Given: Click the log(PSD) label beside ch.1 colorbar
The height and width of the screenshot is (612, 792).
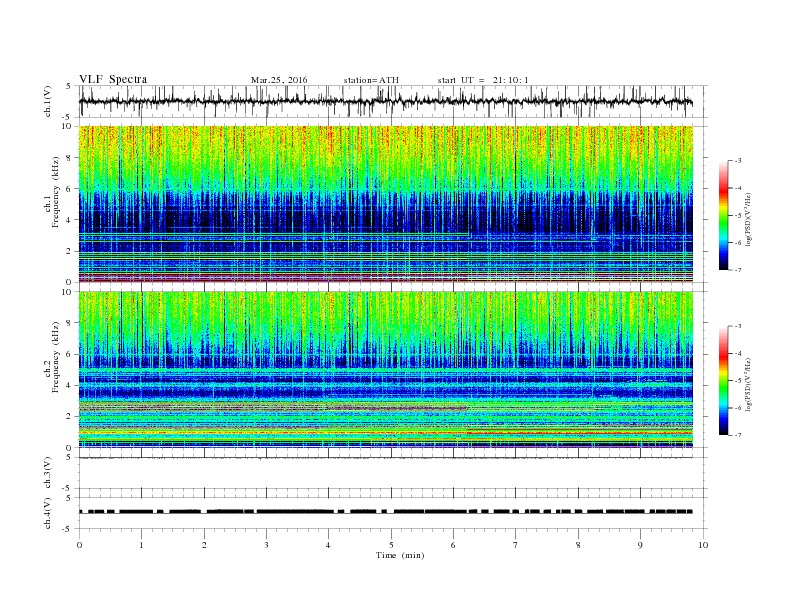Looking at the screenshot, I should coord(748,219).
